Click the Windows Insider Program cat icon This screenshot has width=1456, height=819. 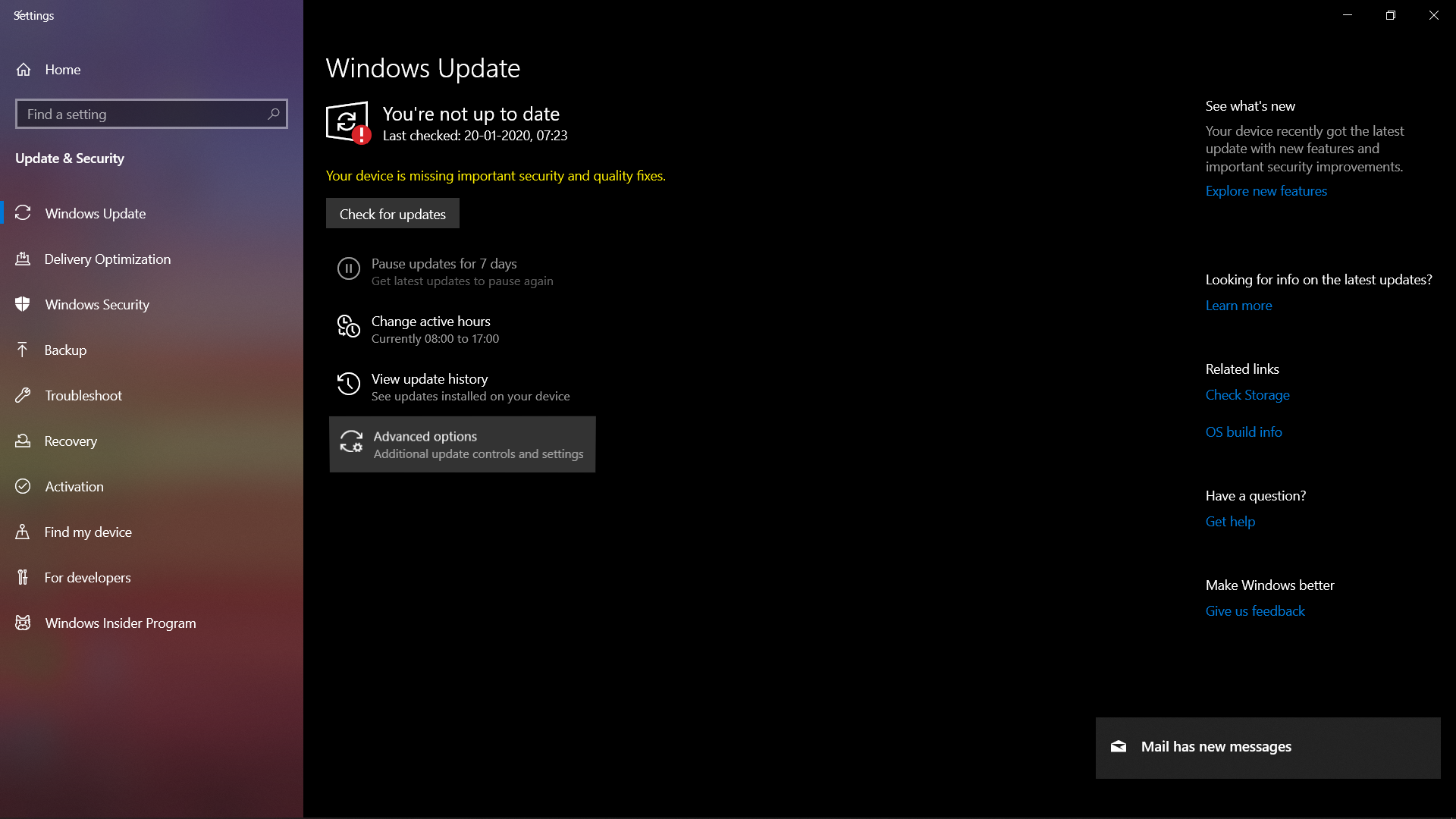(x=23, y=623)
